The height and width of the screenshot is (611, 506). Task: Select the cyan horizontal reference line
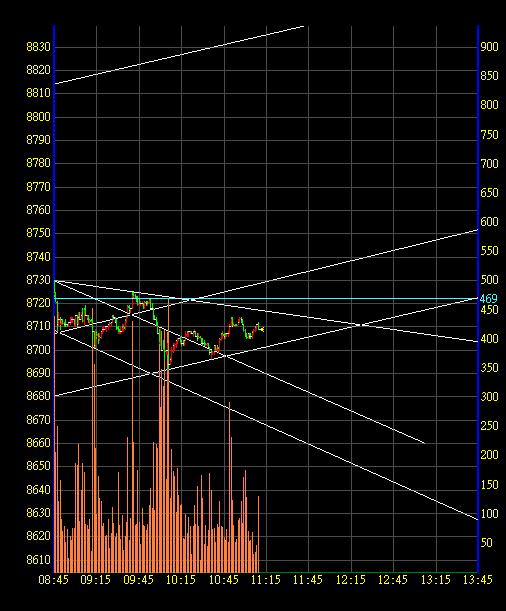coord(266,299)
